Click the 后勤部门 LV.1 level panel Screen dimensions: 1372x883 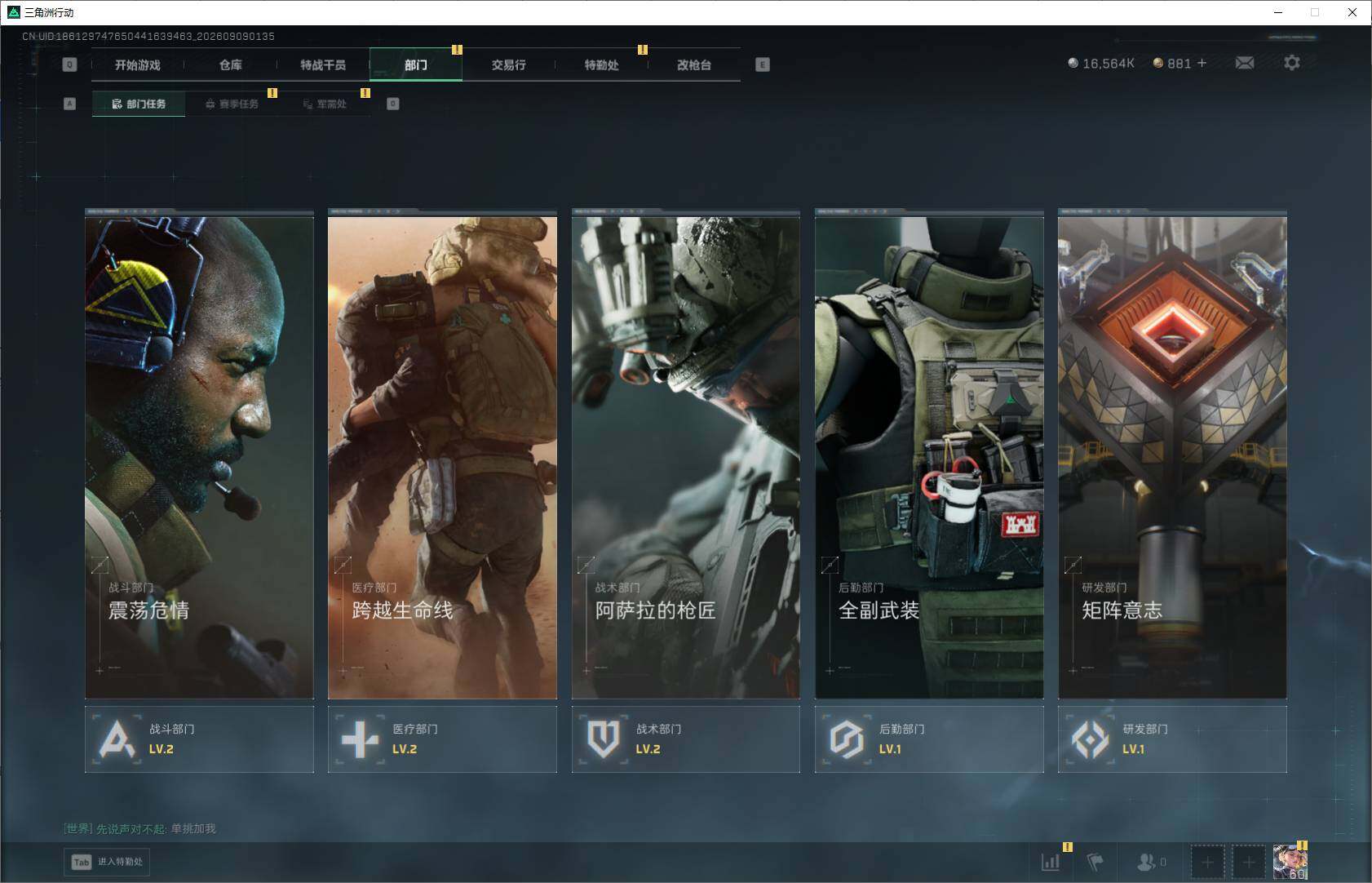click(x=929, y=739)
